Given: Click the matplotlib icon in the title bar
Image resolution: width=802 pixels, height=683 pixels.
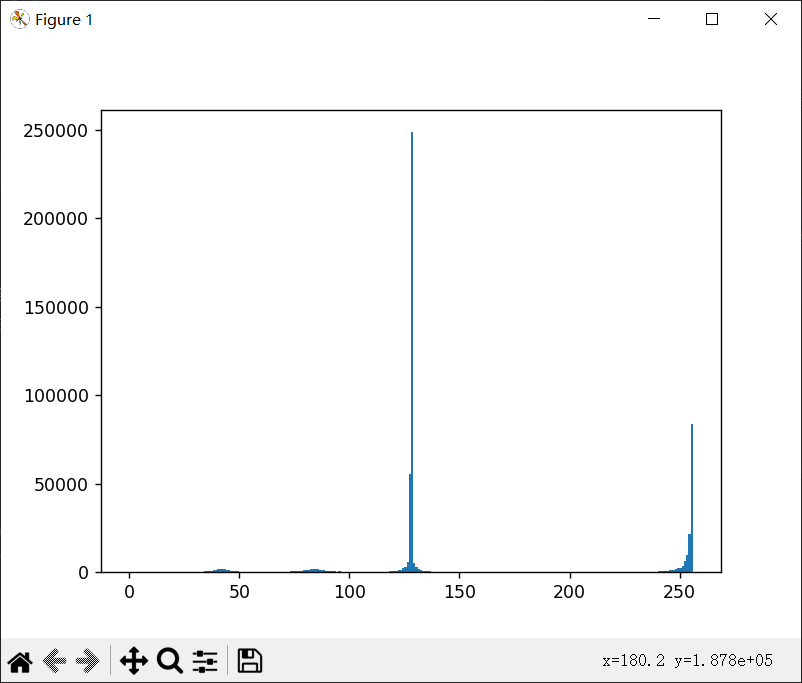Looking at the screenshot, I should (x=19, y=19).
